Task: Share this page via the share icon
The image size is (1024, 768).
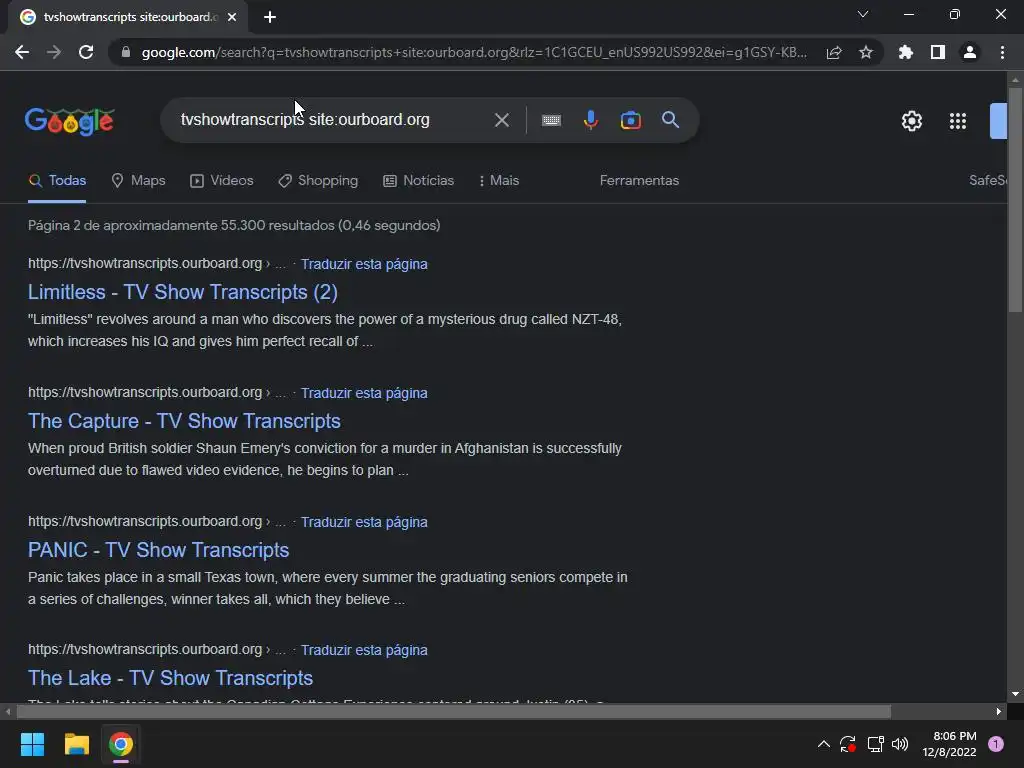Action: tap(834, 52)
